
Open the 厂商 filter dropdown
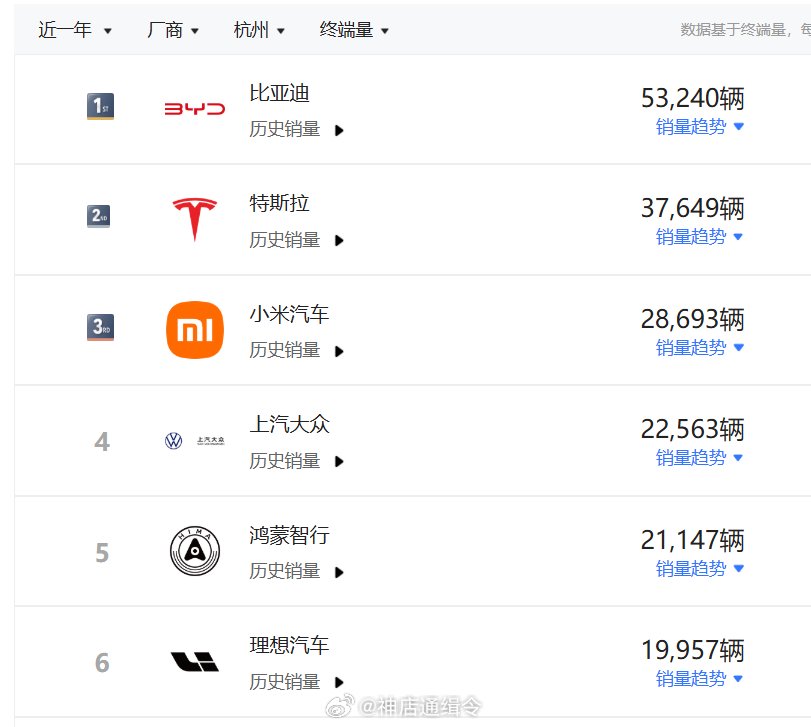pos(173,30)
